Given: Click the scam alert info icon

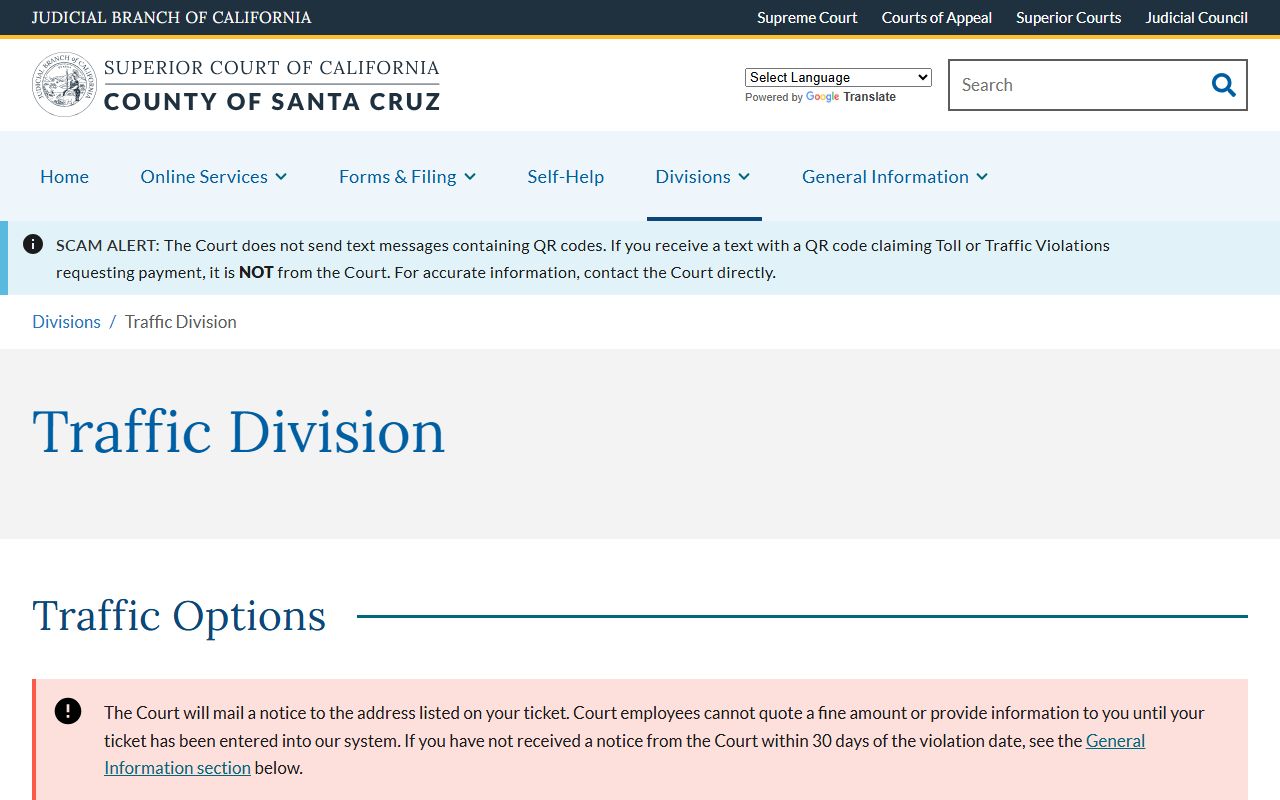Looking at the screenshot, I should (x=33, y=244).
